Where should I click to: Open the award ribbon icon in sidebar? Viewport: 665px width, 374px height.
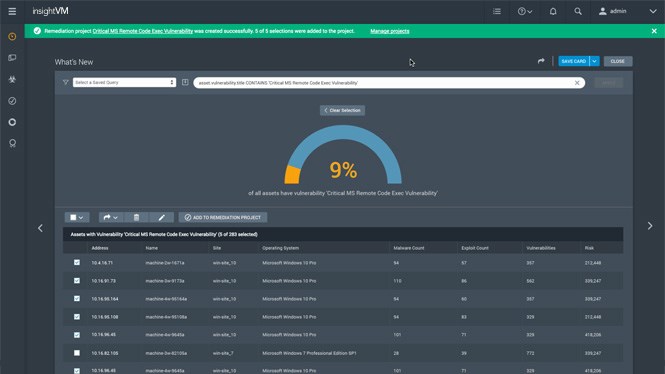coord(12,143)
